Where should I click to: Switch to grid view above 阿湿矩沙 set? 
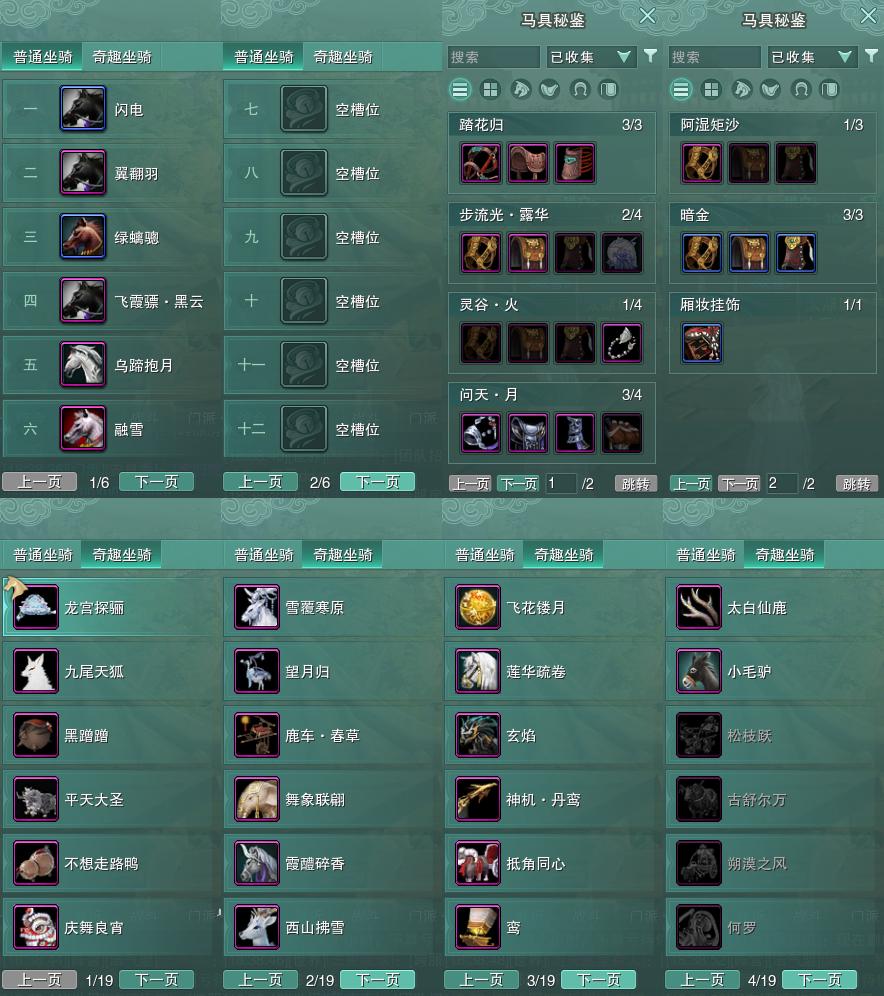[x=711, y=90]
